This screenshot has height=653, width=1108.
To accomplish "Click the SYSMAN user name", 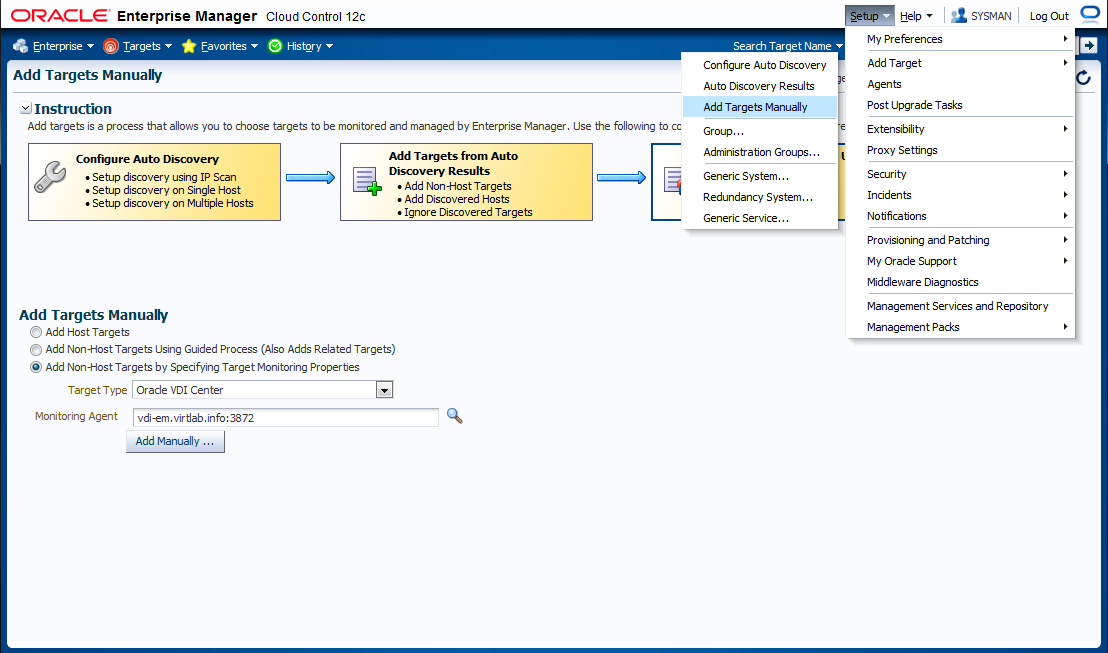I will (991, 16).
